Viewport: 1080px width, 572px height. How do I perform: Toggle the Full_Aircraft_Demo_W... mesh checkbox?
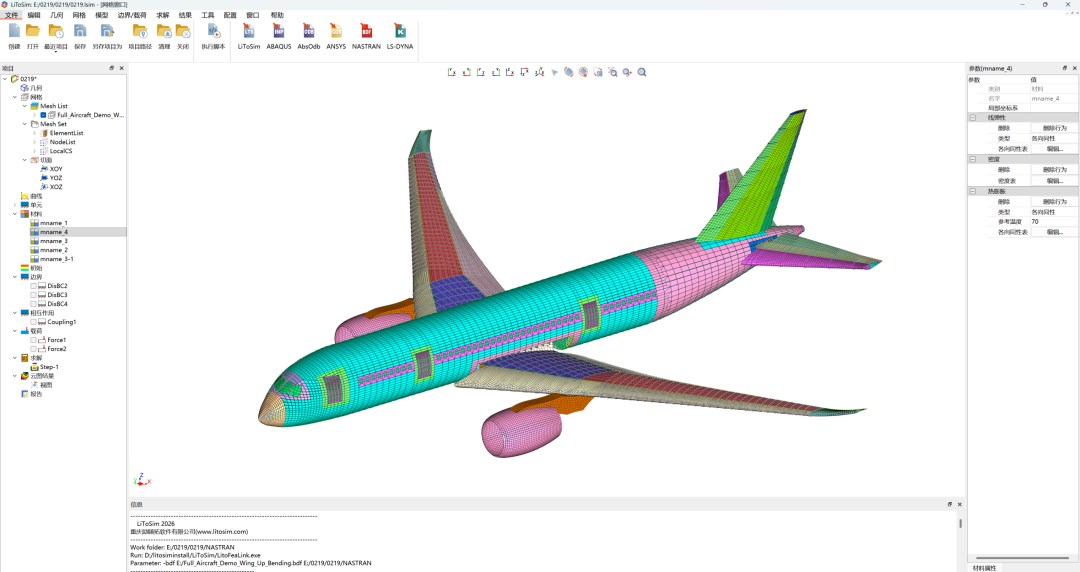click(43, 115)
